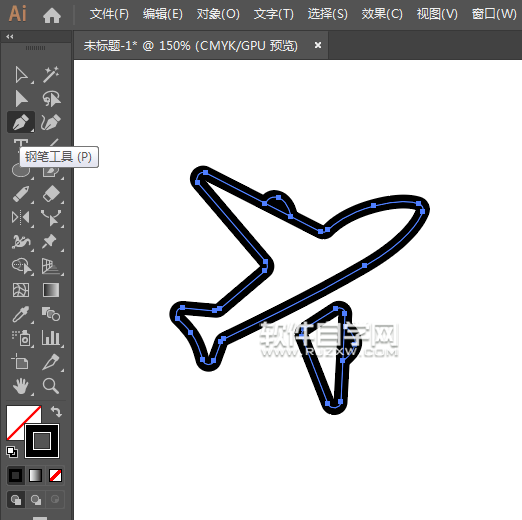The width and height of the screenshot is (522, 520).
Task: Apply None mode red-slash button
Action: click(55, 475)
